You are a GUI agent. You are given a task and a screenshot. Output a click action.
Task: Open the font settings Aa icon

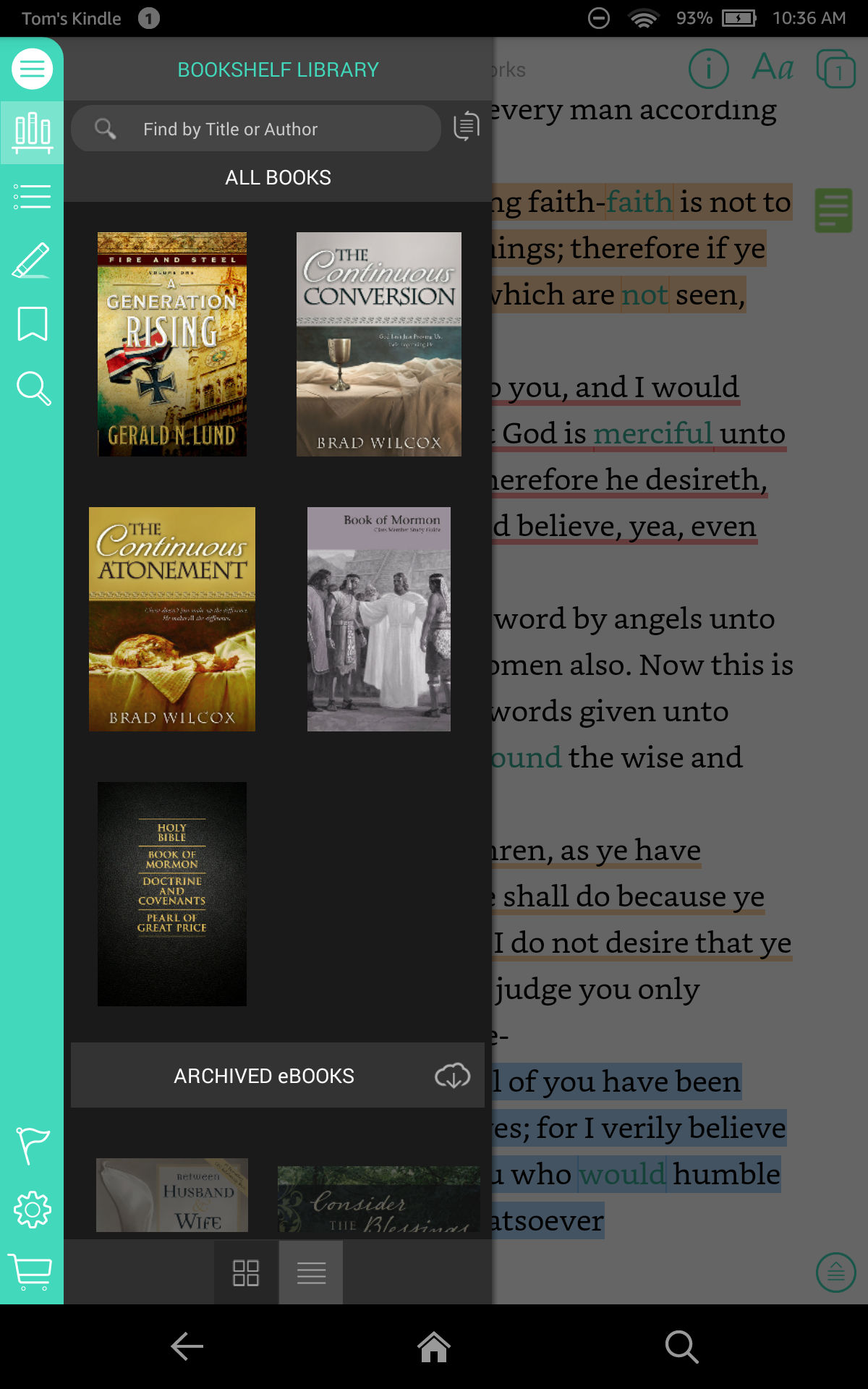click(773, 67)
